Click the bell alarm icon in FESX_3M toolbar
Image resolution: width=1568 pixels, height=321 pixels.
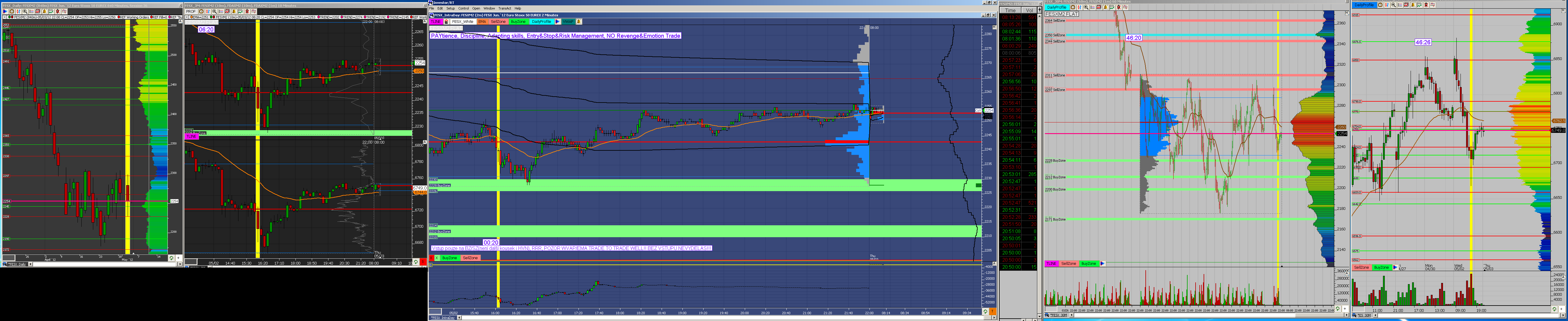[x=234, y=12]
